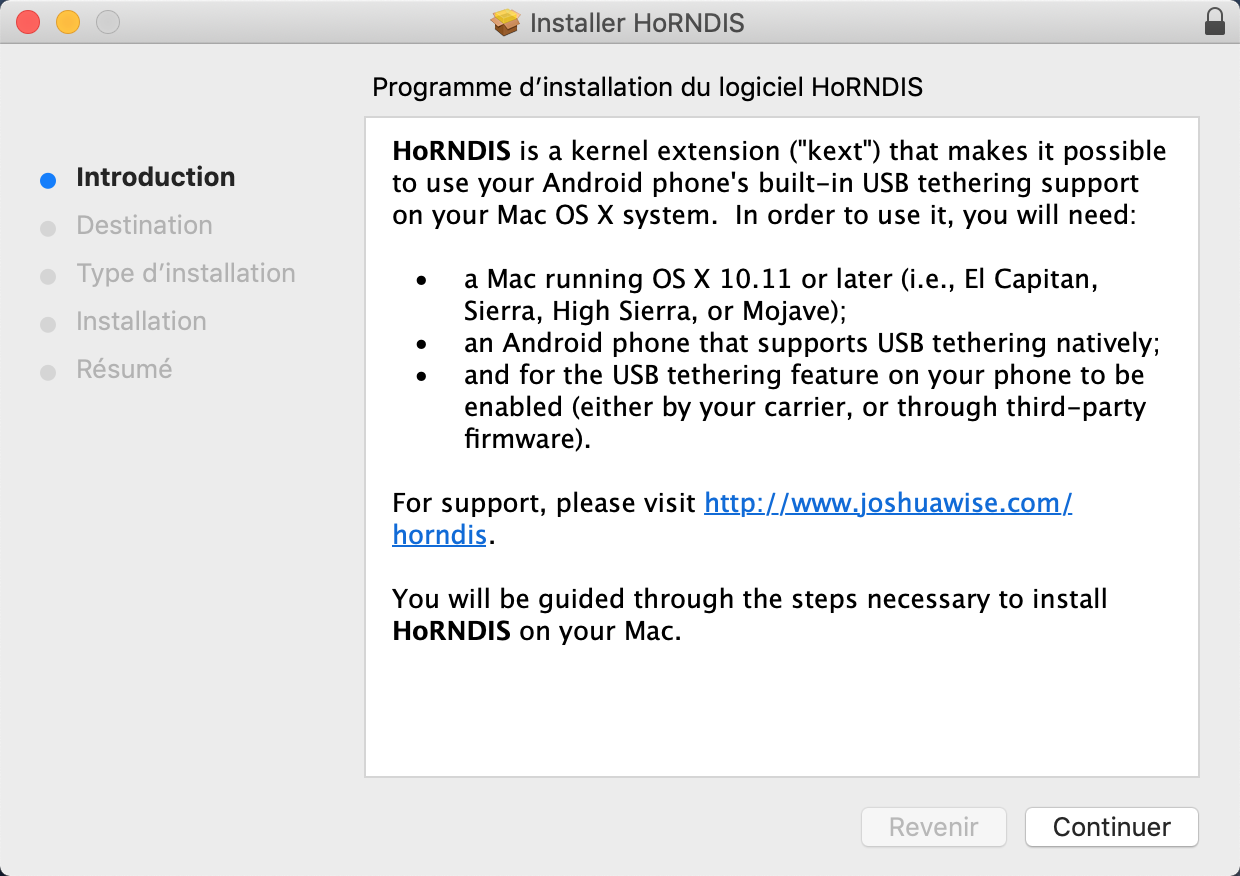The height and width of the screenshot is (876, 1240).
Task: Select the Destination step label
Action: point(144,226)
